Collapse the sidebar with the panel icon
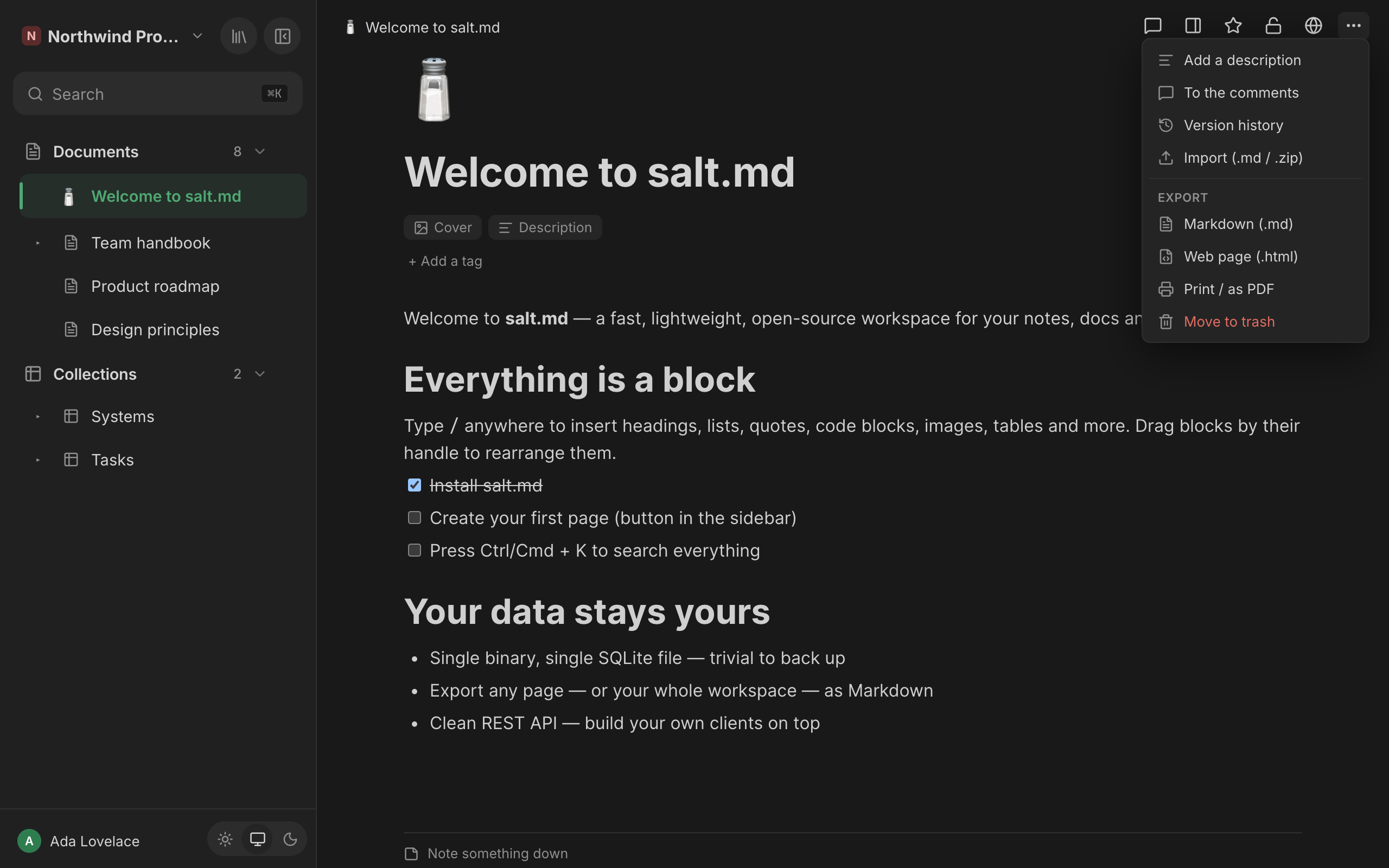This screenshot has height=868, width=1389. [x=282, y=36]
